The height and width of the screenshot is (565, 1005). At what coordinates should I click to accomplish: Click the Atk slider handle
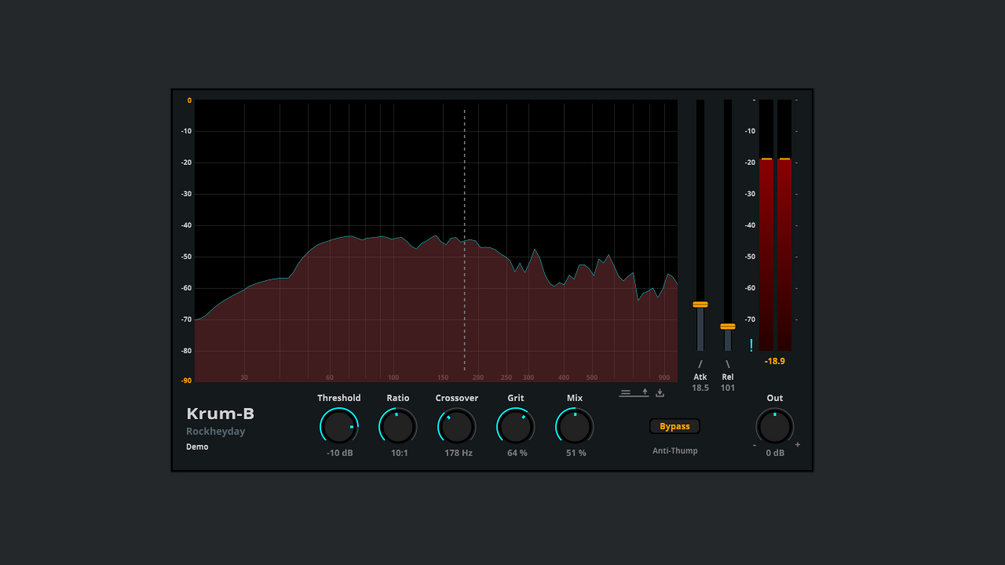[x=700, y=304]
